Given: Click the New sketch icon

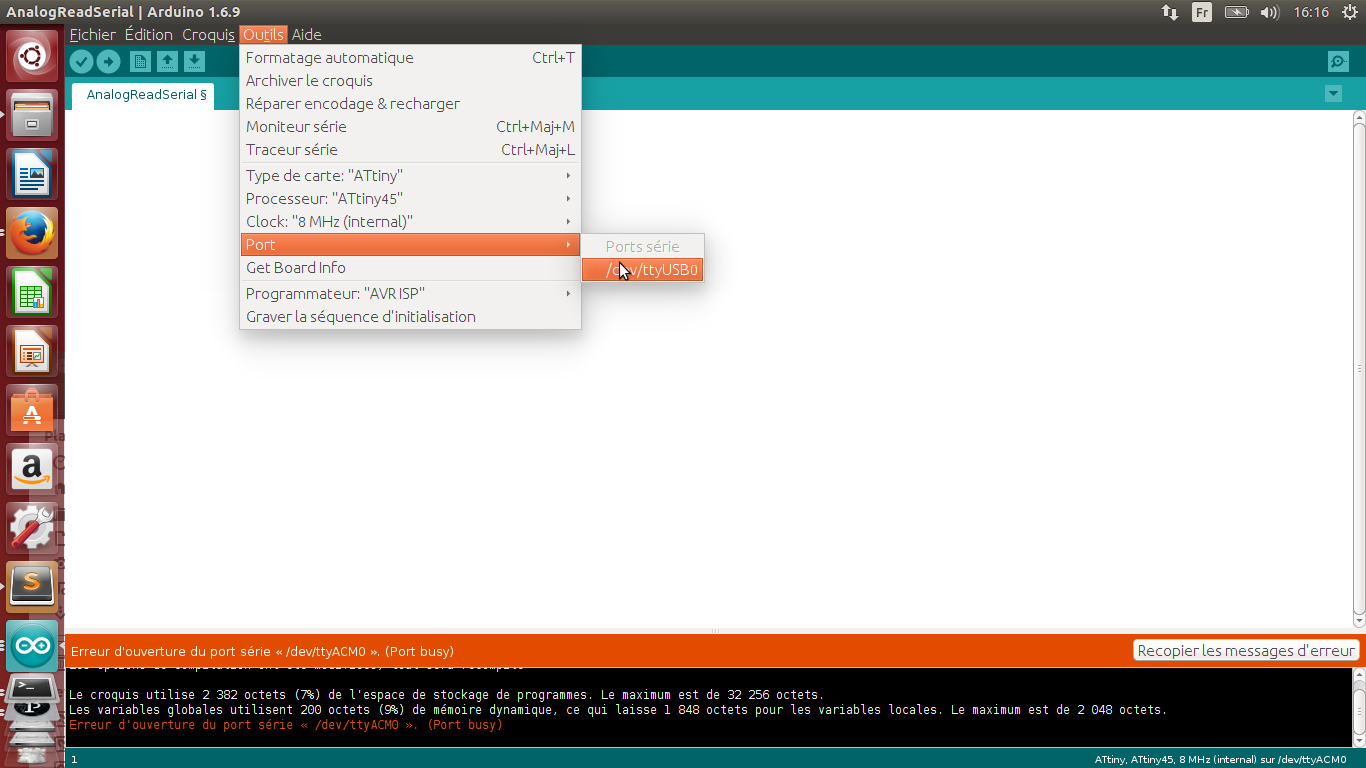Looking at the screenshot, I should point(141,62).
